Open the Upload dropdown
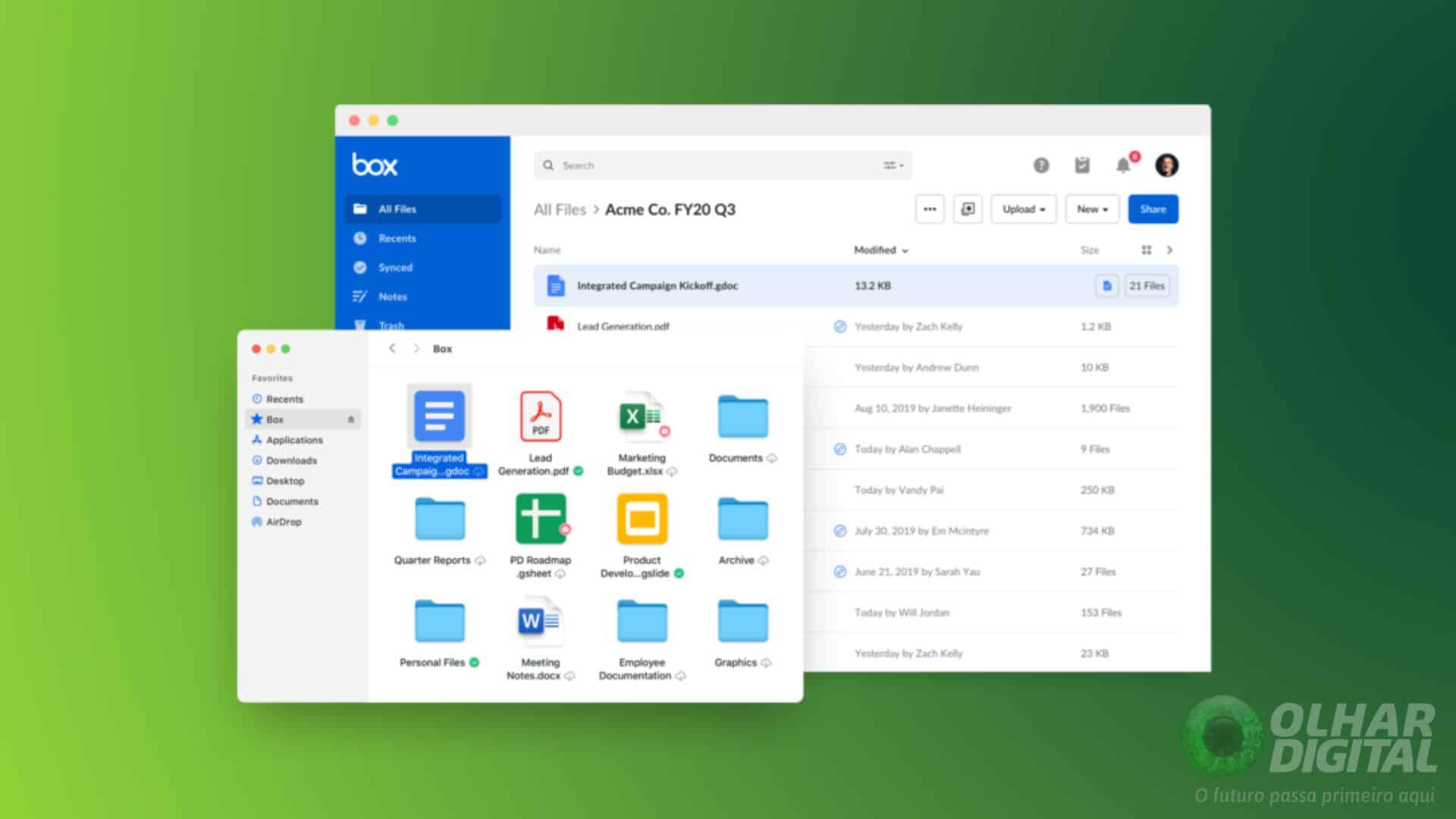1456x819 pixels. pos(1023,209)
